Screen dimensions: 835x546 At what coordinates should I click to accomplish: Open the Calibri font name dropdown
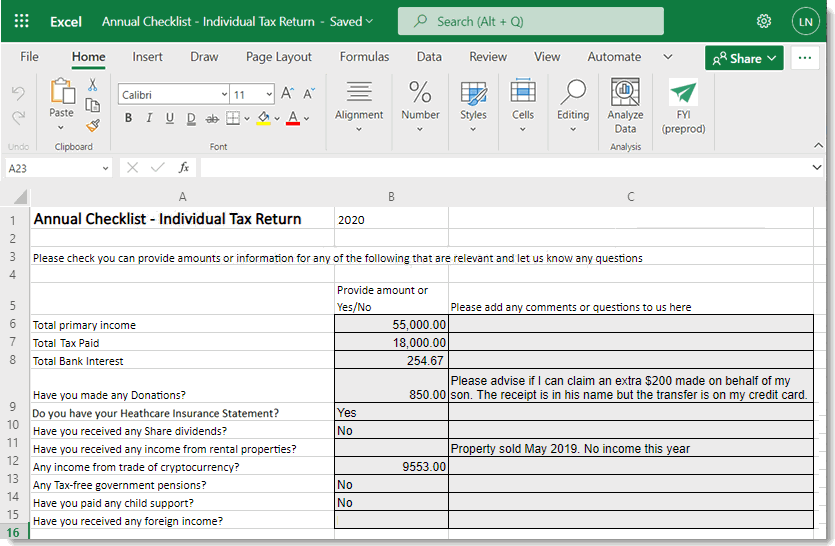(x=224, y=95)
